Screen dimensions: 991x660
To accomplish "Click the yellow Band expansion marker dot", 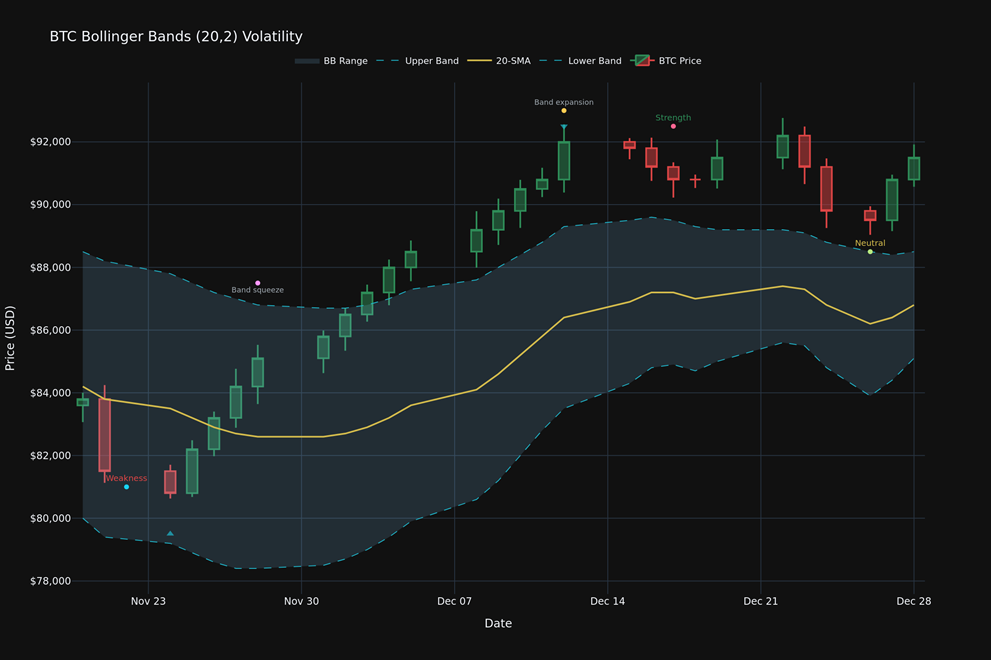I will point(564,111).
